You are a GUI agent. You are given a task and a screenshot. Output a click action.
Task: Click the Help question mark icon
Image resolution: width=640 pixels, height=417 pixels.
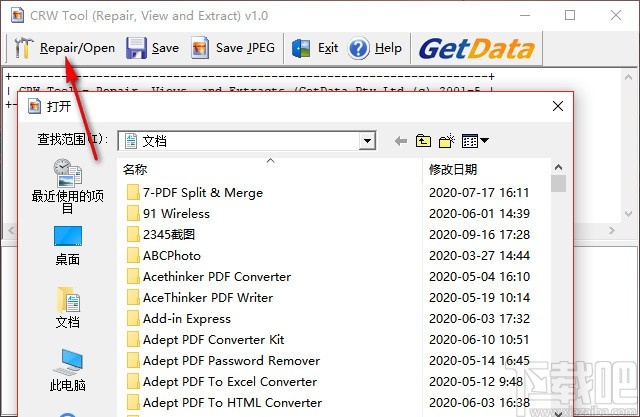point(359,49)
